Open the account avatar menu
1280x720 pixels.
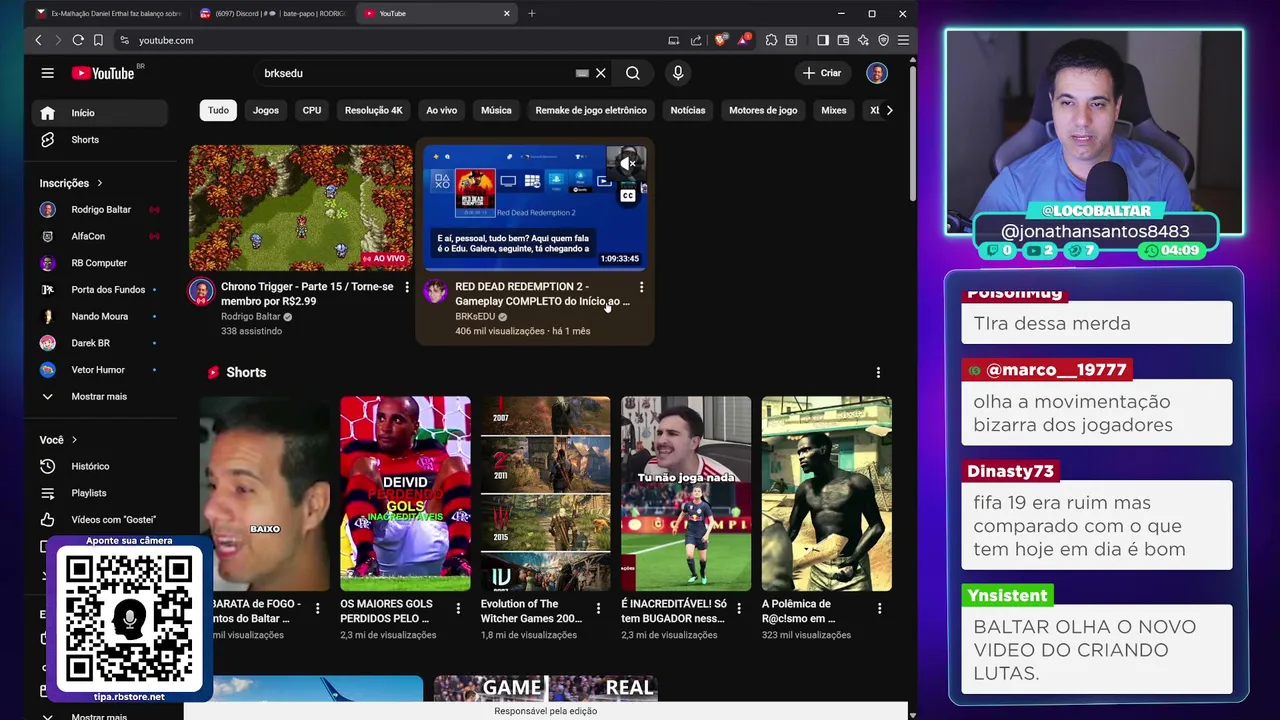click(877, 73)
